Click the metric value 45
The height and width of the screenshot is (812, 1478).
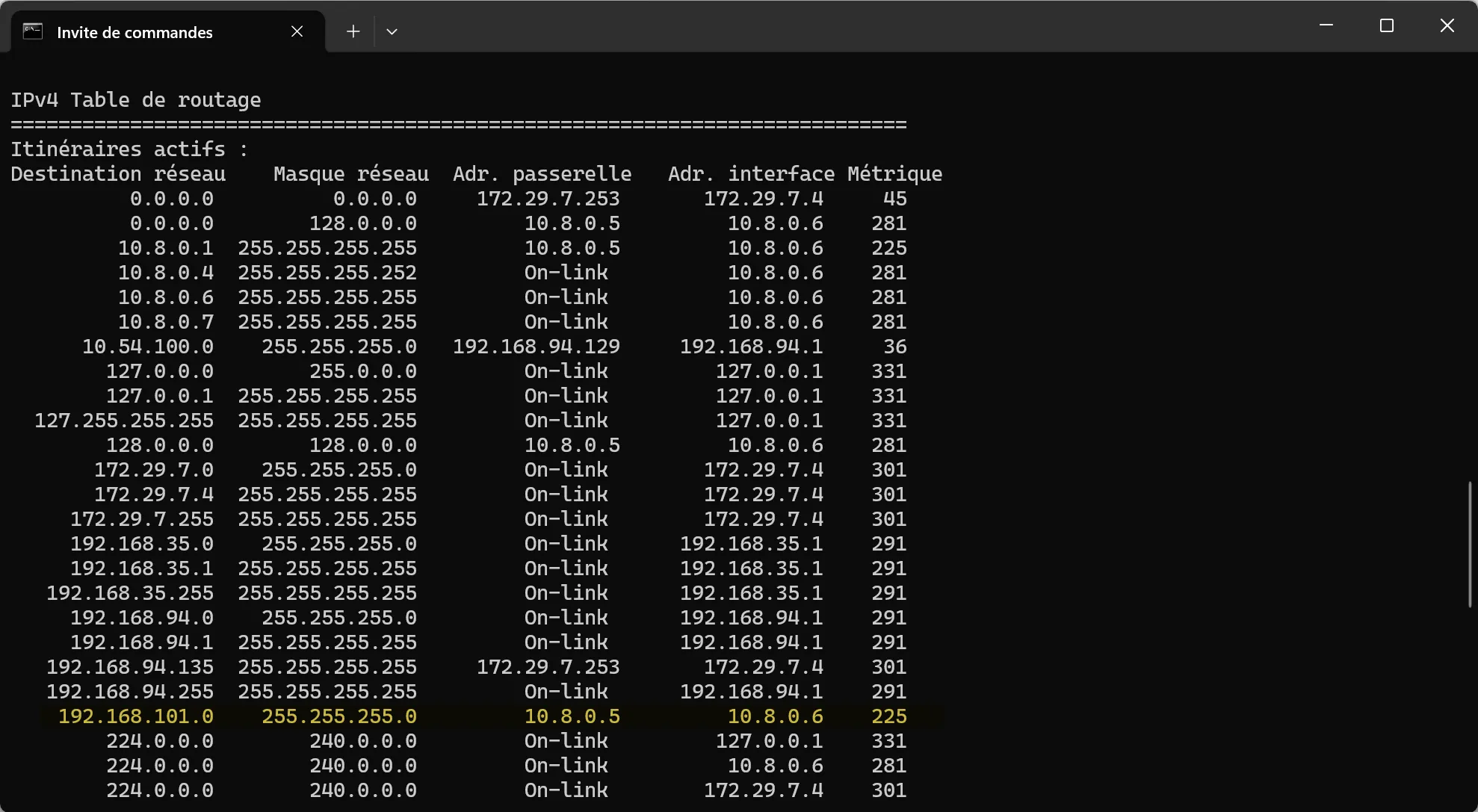pyautogui.click(x=894, y=199)
